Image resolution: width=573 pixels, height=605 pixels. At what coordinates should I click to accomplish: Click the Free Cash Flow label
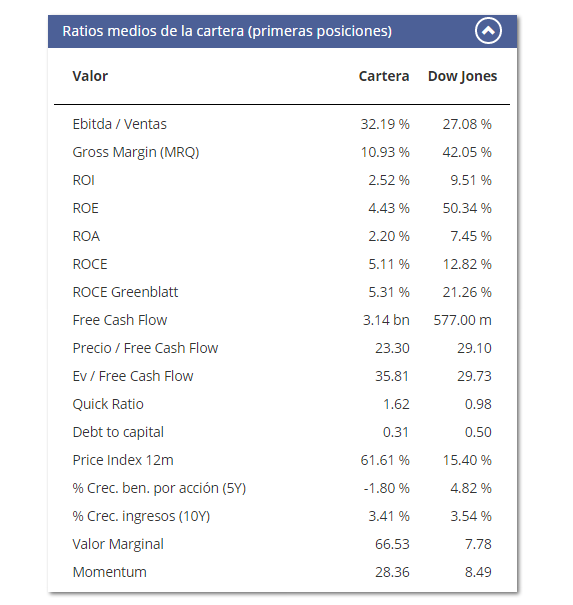click(120, 320)
